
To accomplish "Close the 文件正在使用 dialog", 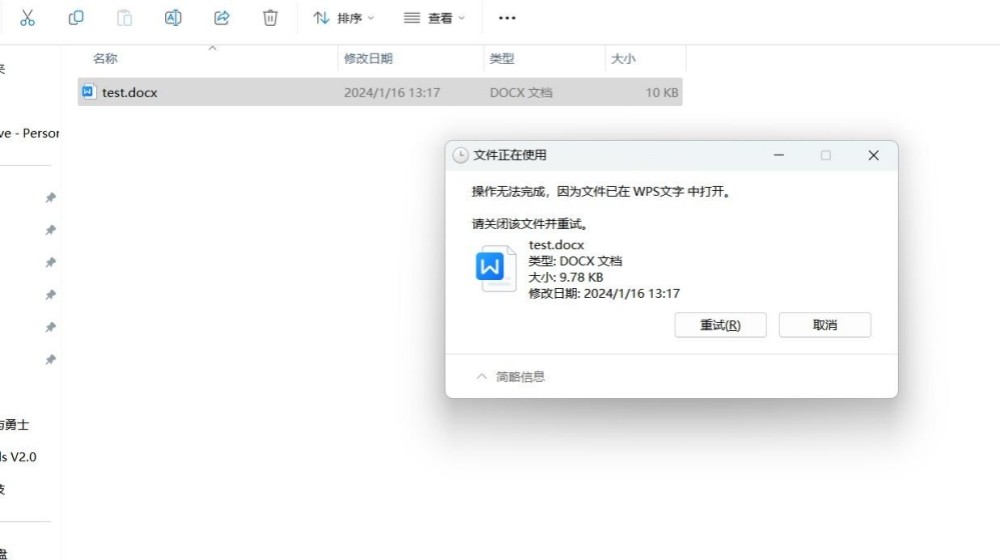I will click(874, 155).
